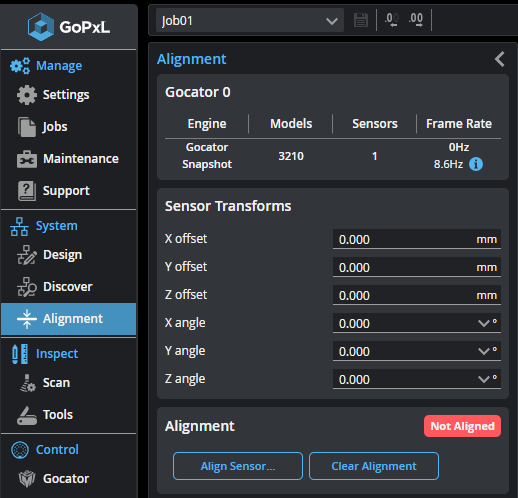This screenshot has width=518, height=498.
Task: Open the Tools knife icon
Action: [x=27, y=415]
